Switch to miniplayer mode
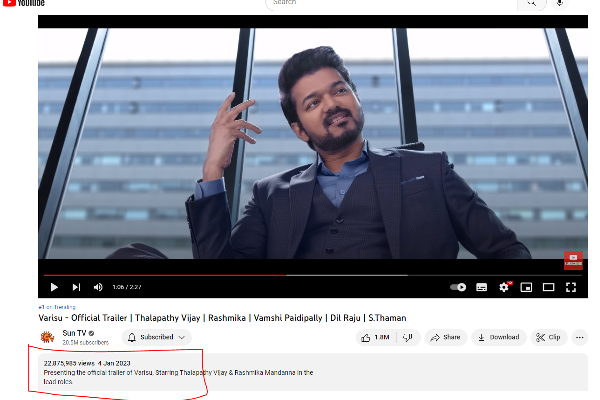 point(526,287)
